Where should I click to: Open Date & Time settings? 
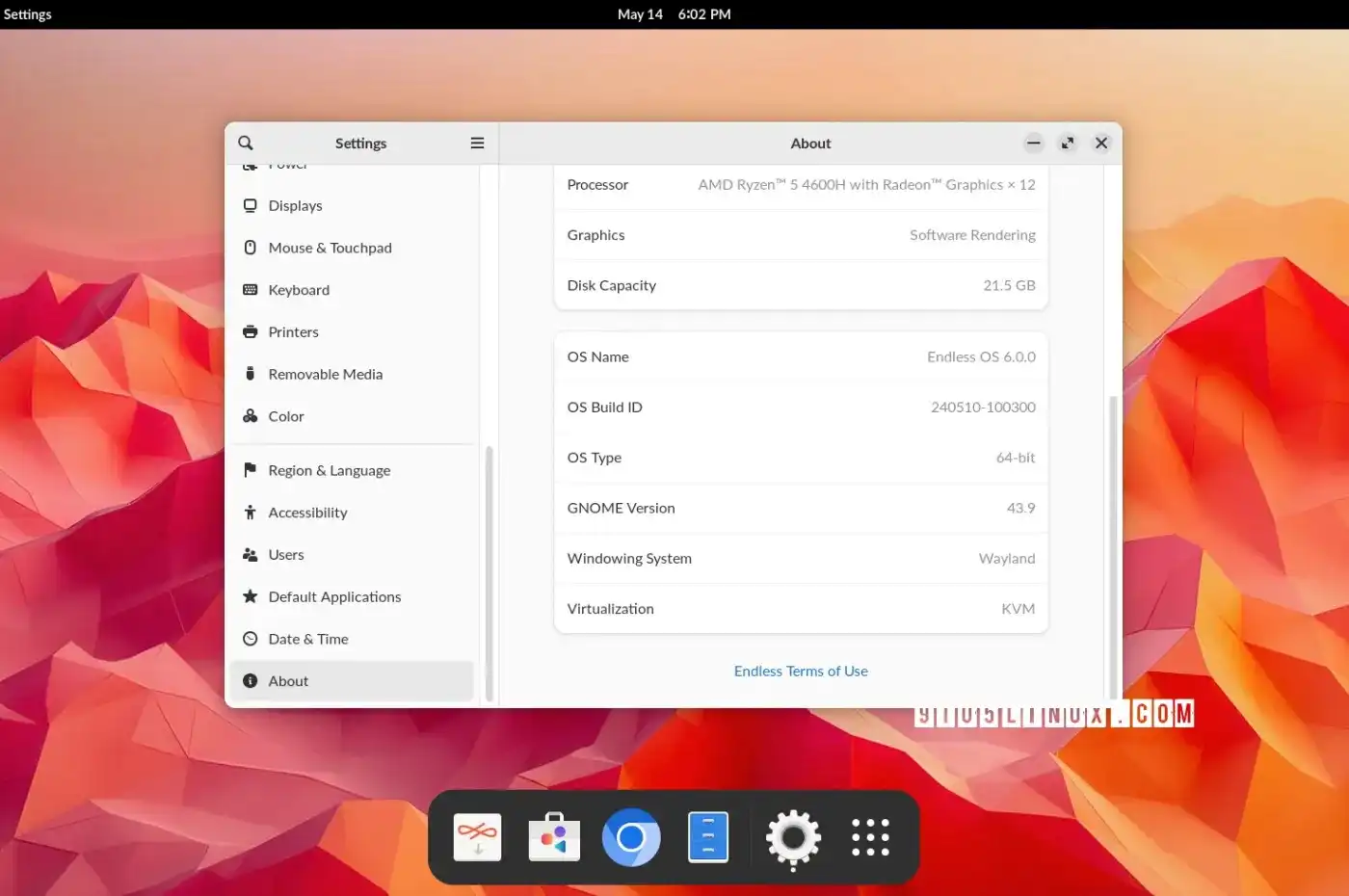point(352,639)
